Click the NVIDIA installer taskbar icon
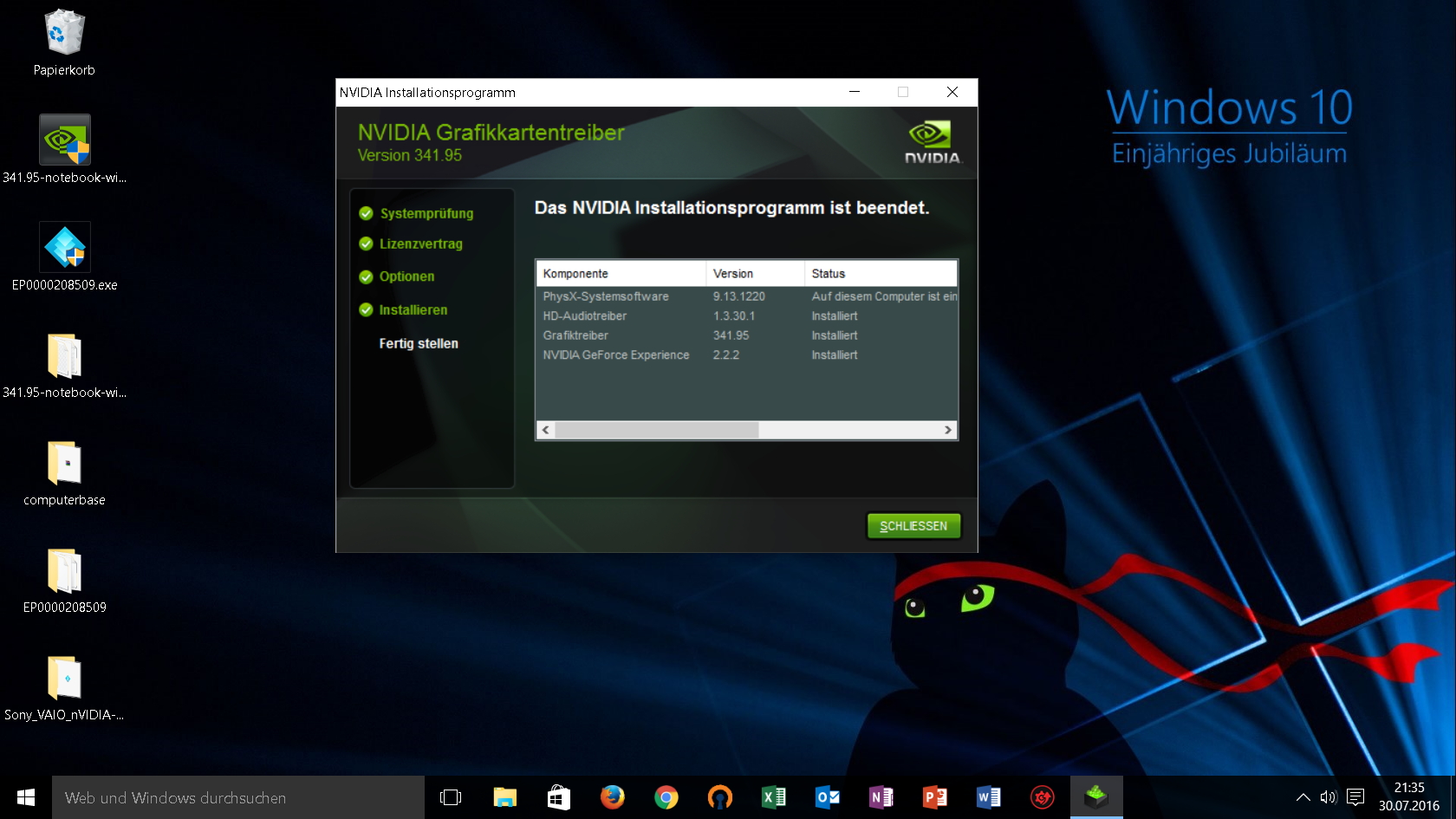 (x=1096, y=797)
